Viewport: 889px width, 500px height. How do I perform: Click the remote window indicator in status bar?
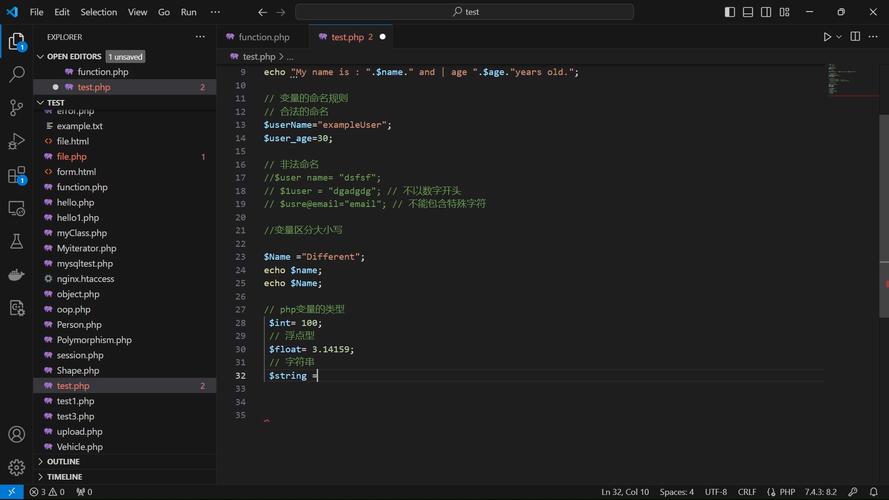pyautogui.click(x=11, y=492)
